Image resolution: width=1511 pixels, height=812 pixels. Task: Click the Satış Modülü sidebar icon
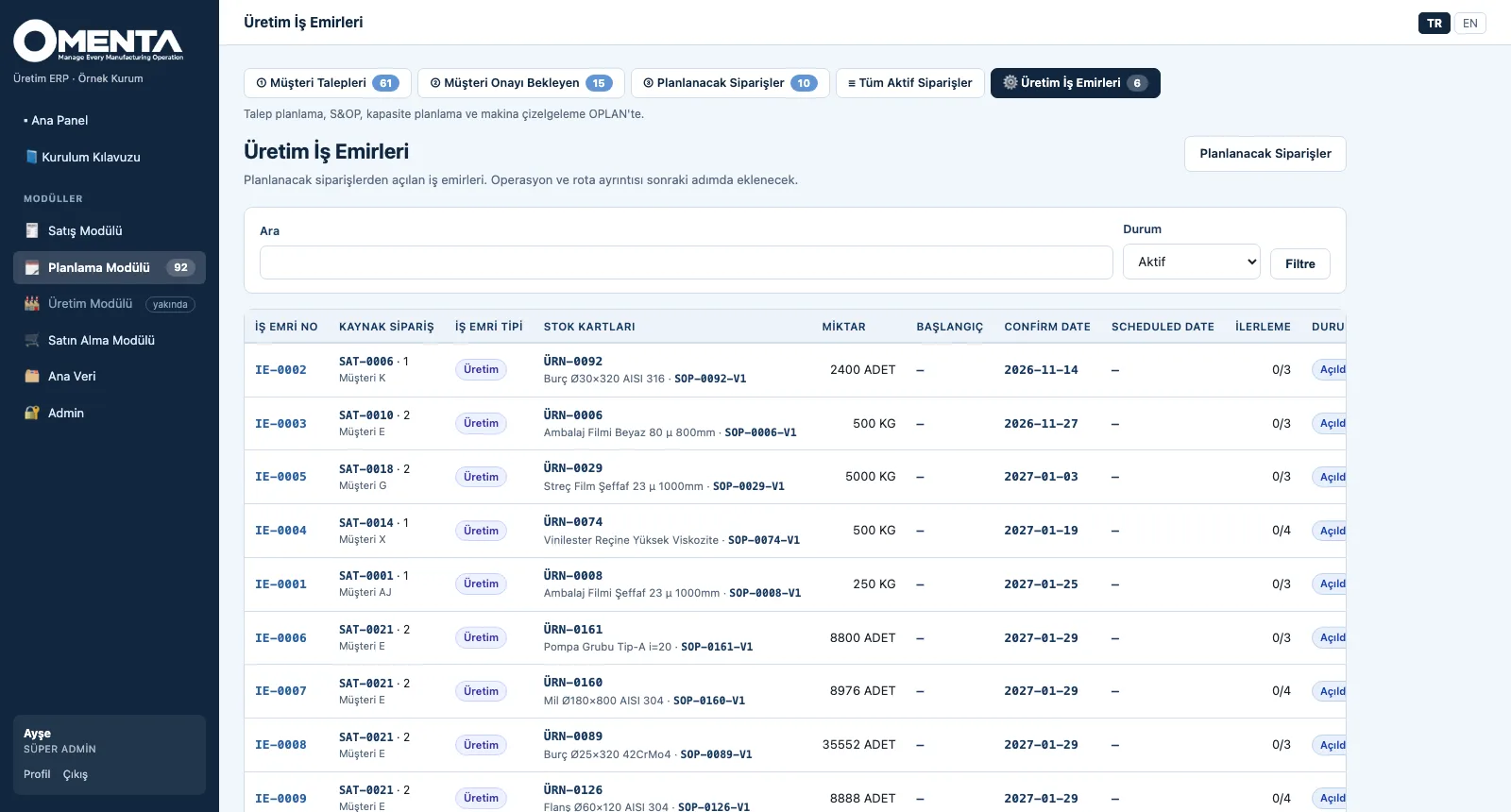[x=32, y=230]
